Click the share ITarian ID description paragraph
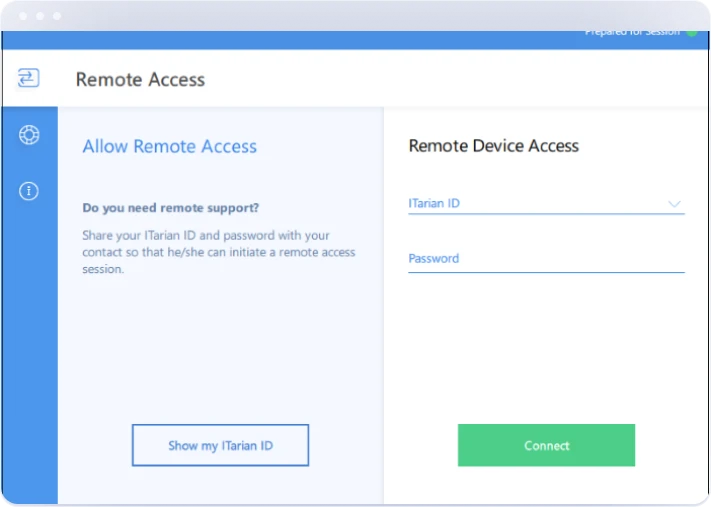This screenshot has height=507, width=711. point(218,252)
